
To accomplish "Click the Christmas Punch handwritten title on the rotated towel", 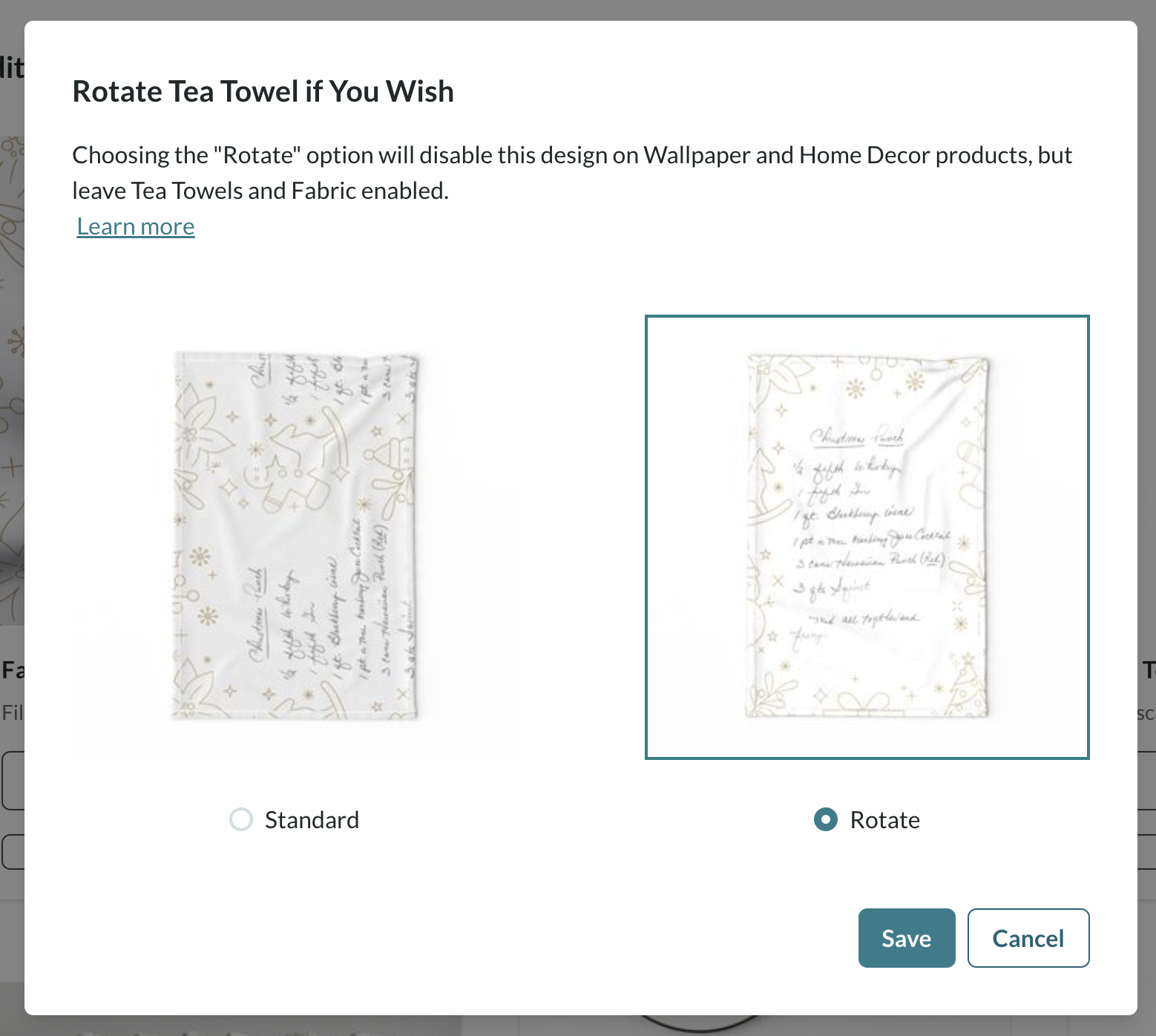I will (x=857, y=437).
